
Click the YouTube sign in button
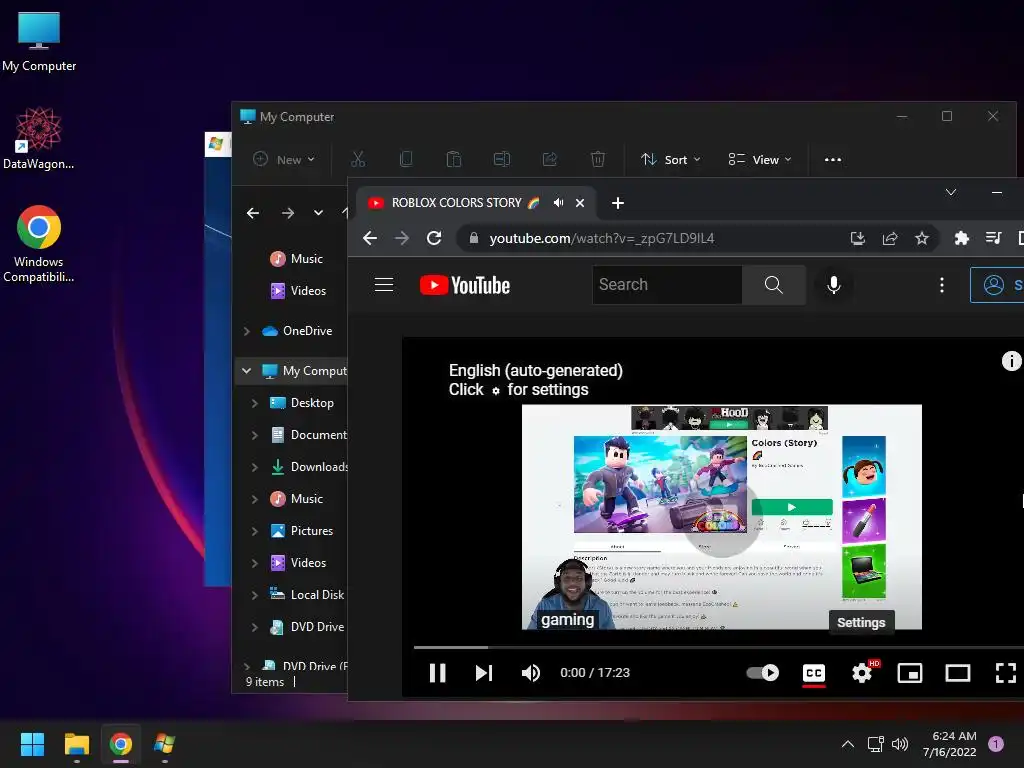coord(997,285)
